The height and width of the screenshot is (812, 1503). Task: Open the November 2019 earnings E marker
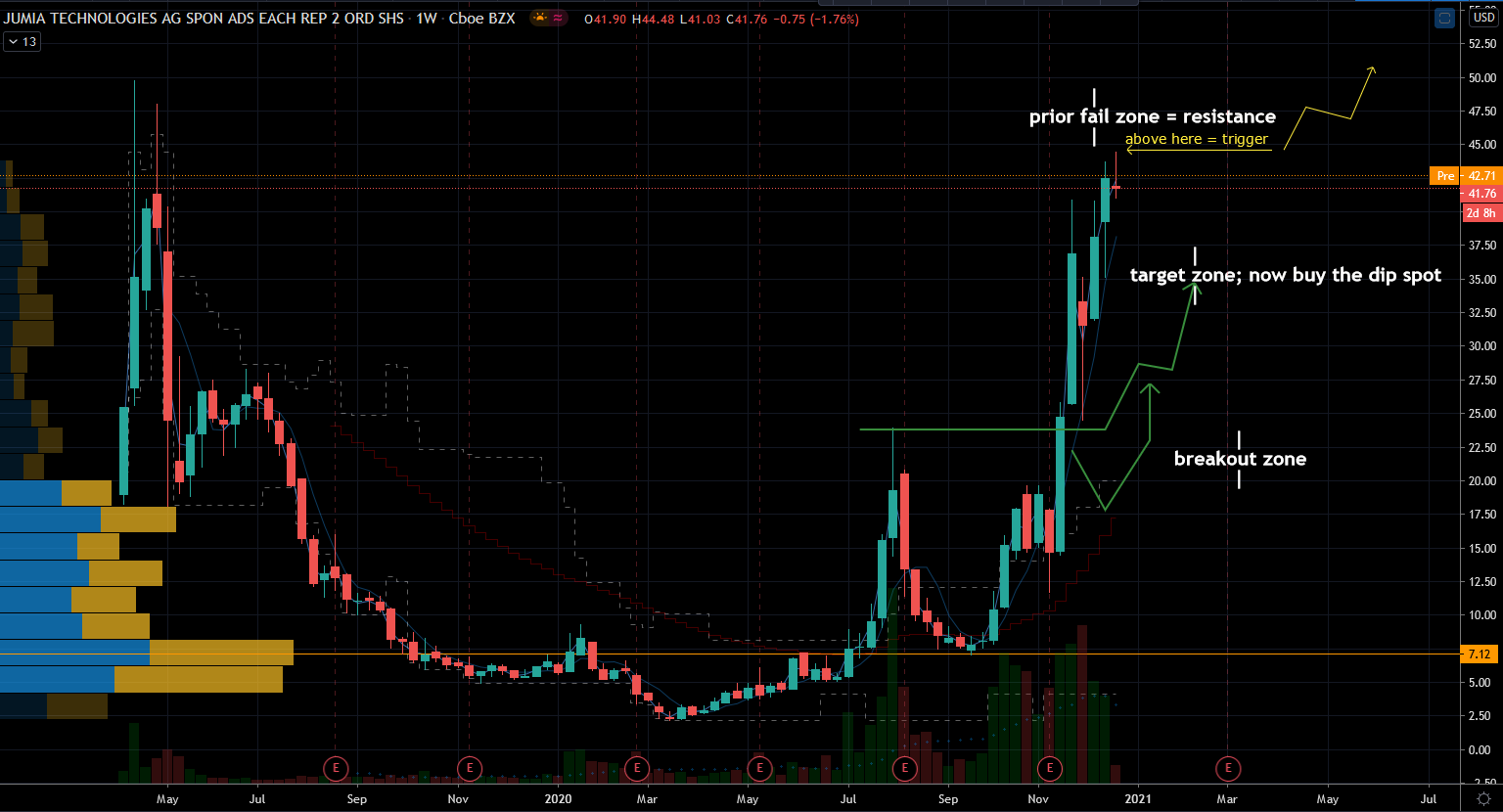pos(470,768)
